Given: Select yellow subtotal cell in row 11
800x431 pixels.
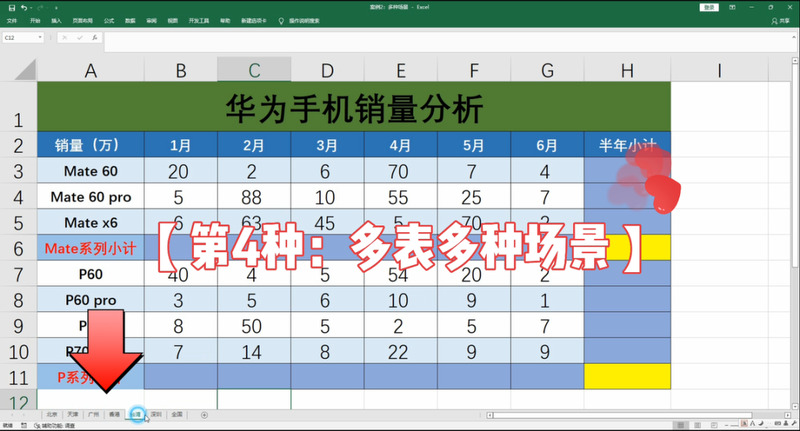Looking at the screenshot, I should (627, 377).
